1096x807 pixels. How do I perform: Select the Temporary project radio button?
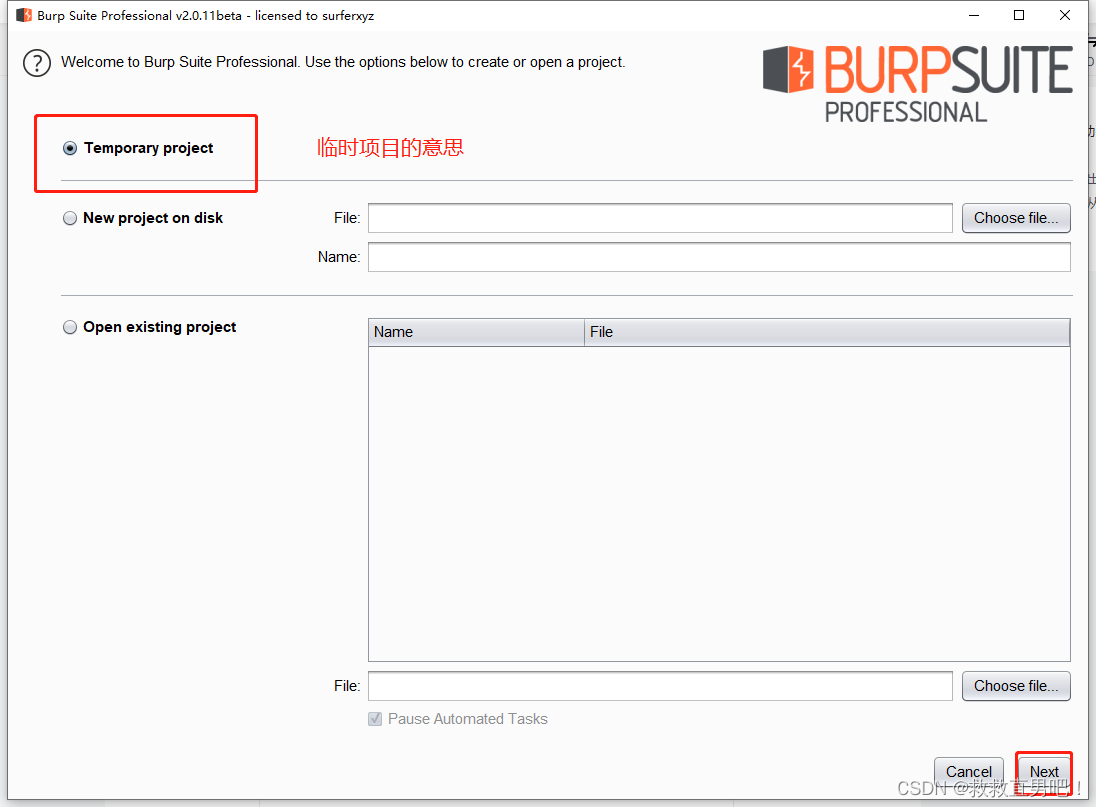click(70, 148)
